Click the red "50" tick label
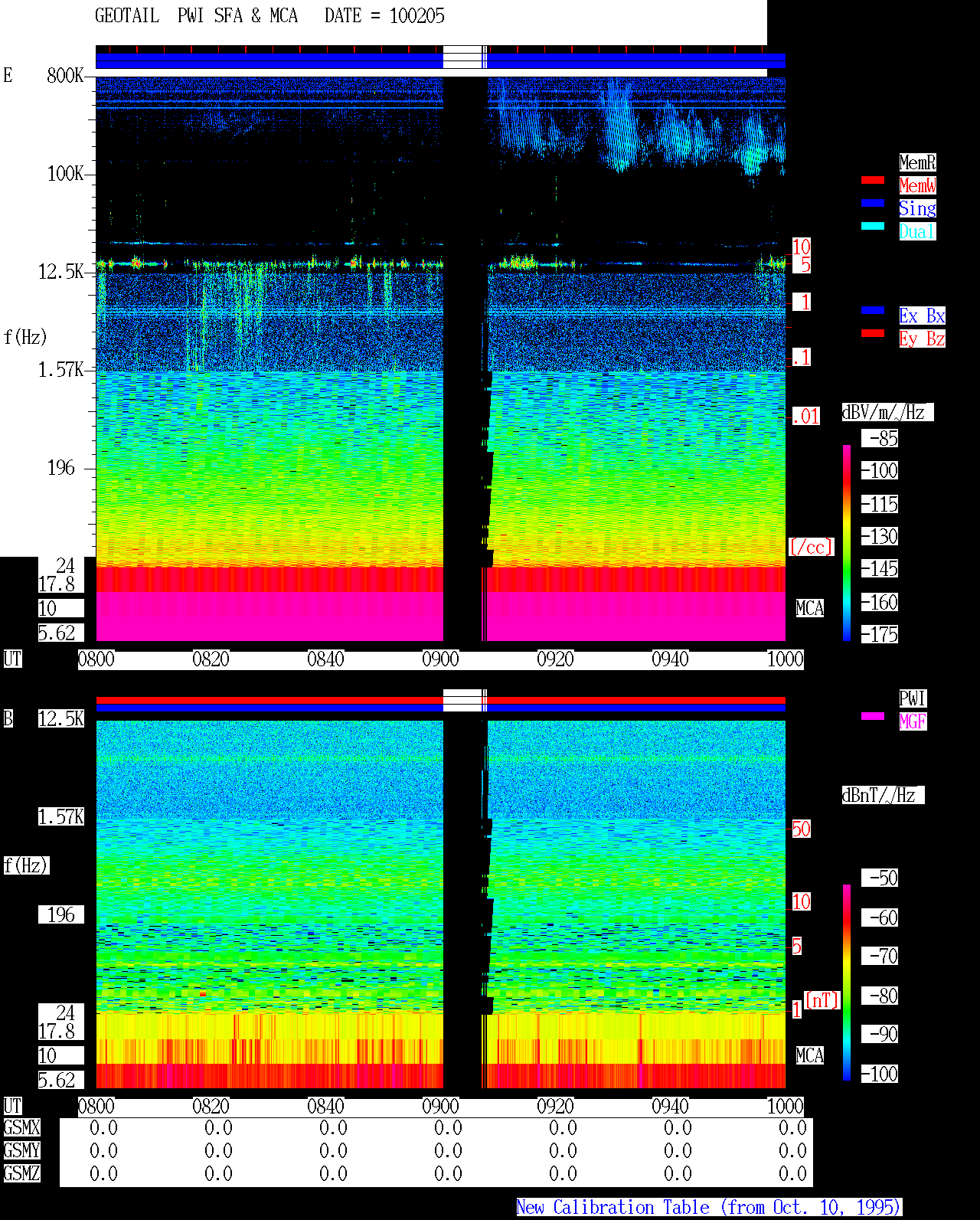The height and width of the screenshot is (1220, 980). [801, 829]
